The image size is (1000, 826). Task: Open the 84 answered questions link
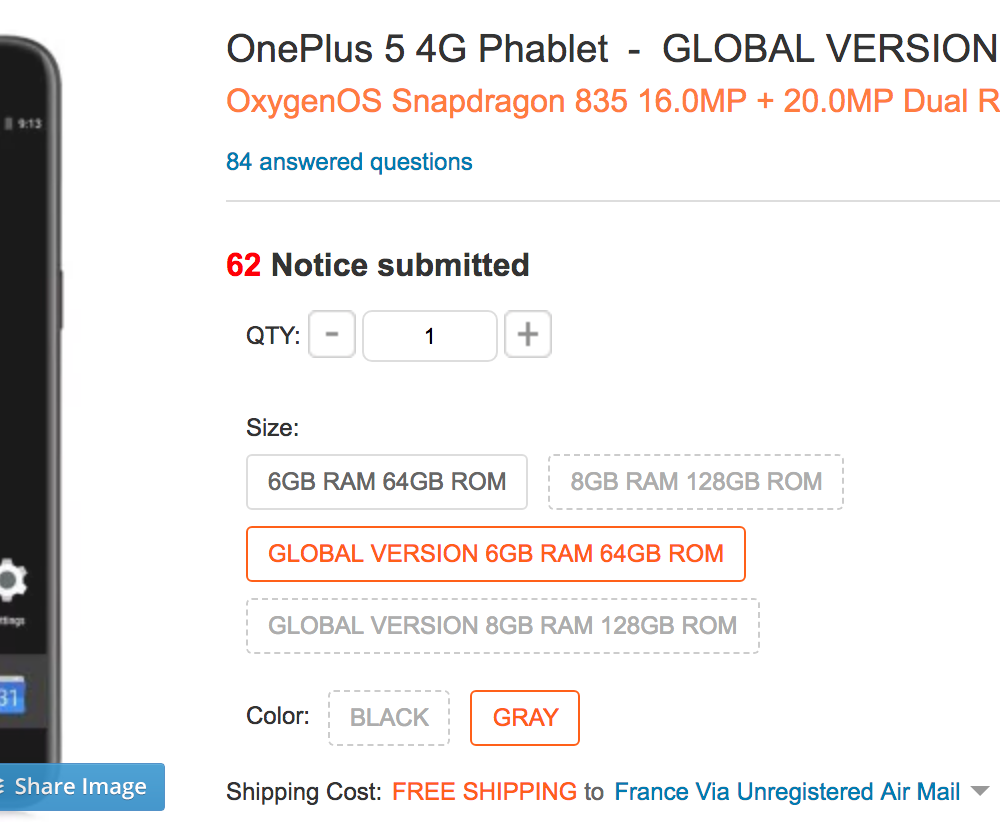[x=349, y=162]
